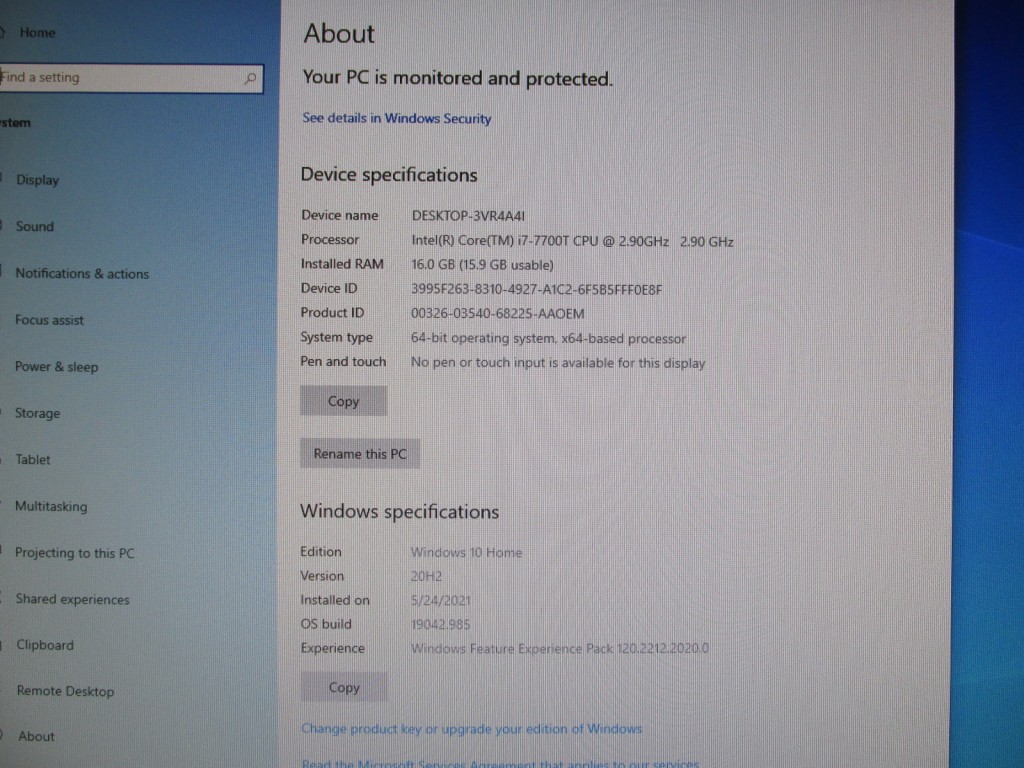Open Display settings
The width and height of the screenshot is (1024, 768).
pyautogui.click(x=37, y=180)
